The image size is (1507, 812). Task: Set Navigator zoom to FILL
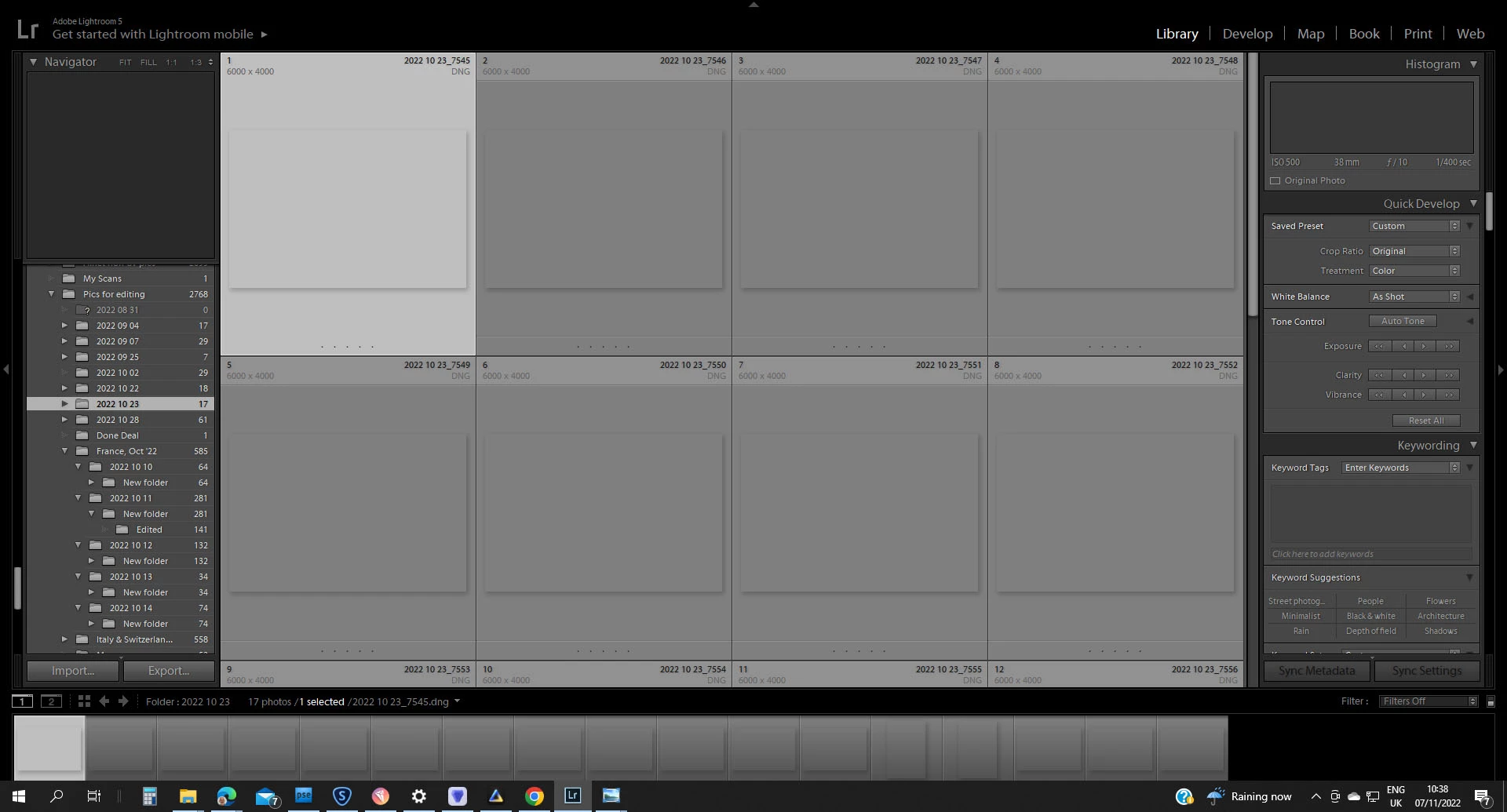148,62
